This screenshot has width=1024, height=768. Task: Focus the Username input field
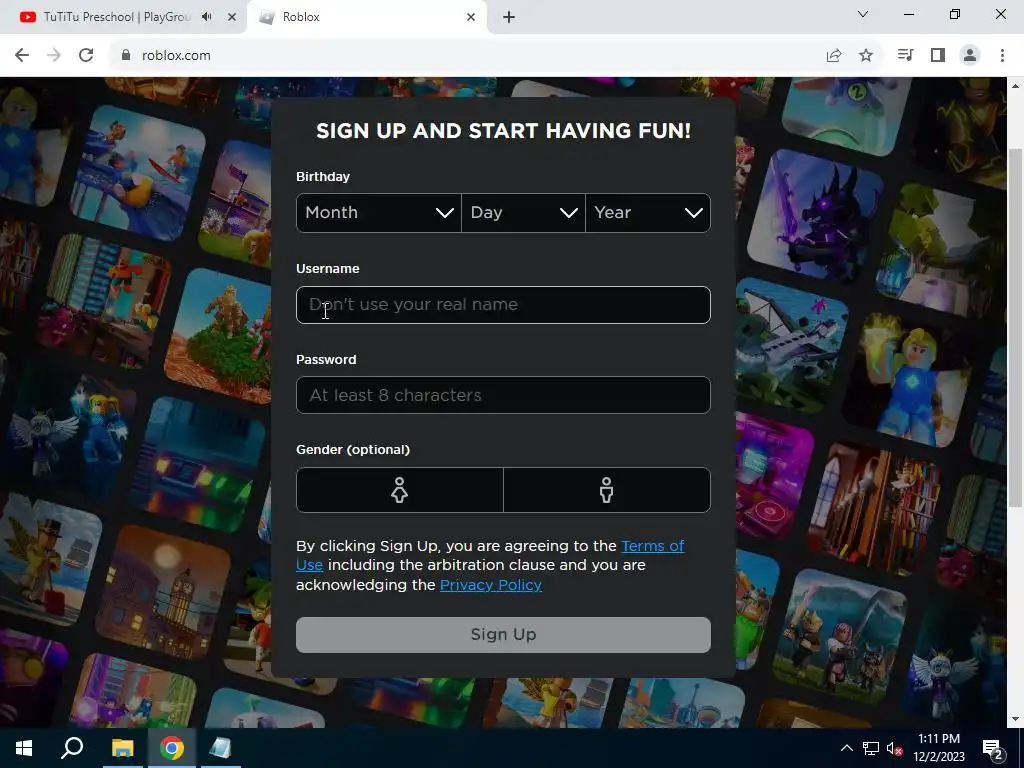(x=504, y=305)
